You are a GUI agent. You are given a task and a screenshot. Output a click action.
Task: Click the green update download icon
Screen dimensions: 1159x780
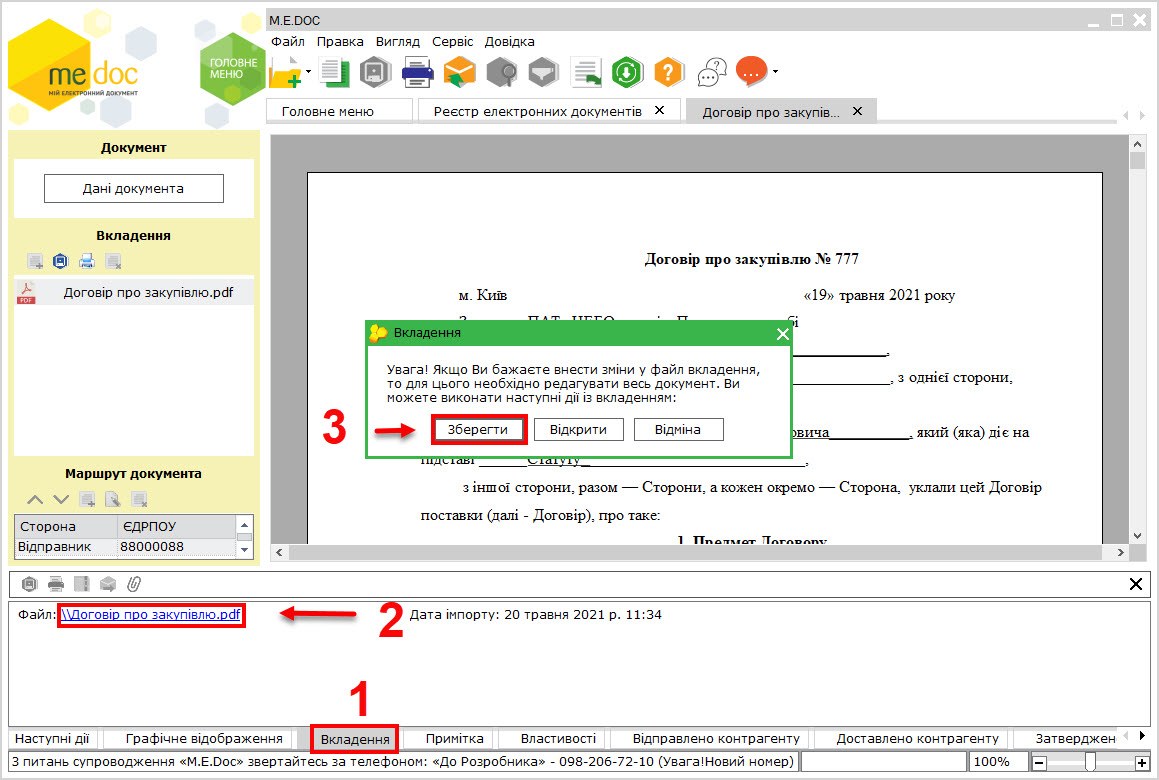[627, 72]
